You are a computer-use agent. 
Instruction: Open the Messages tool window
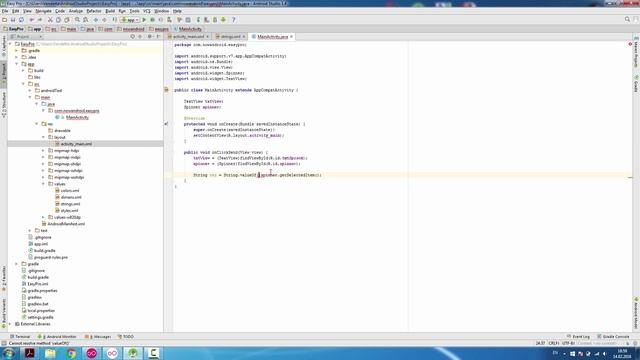point(98,337)
